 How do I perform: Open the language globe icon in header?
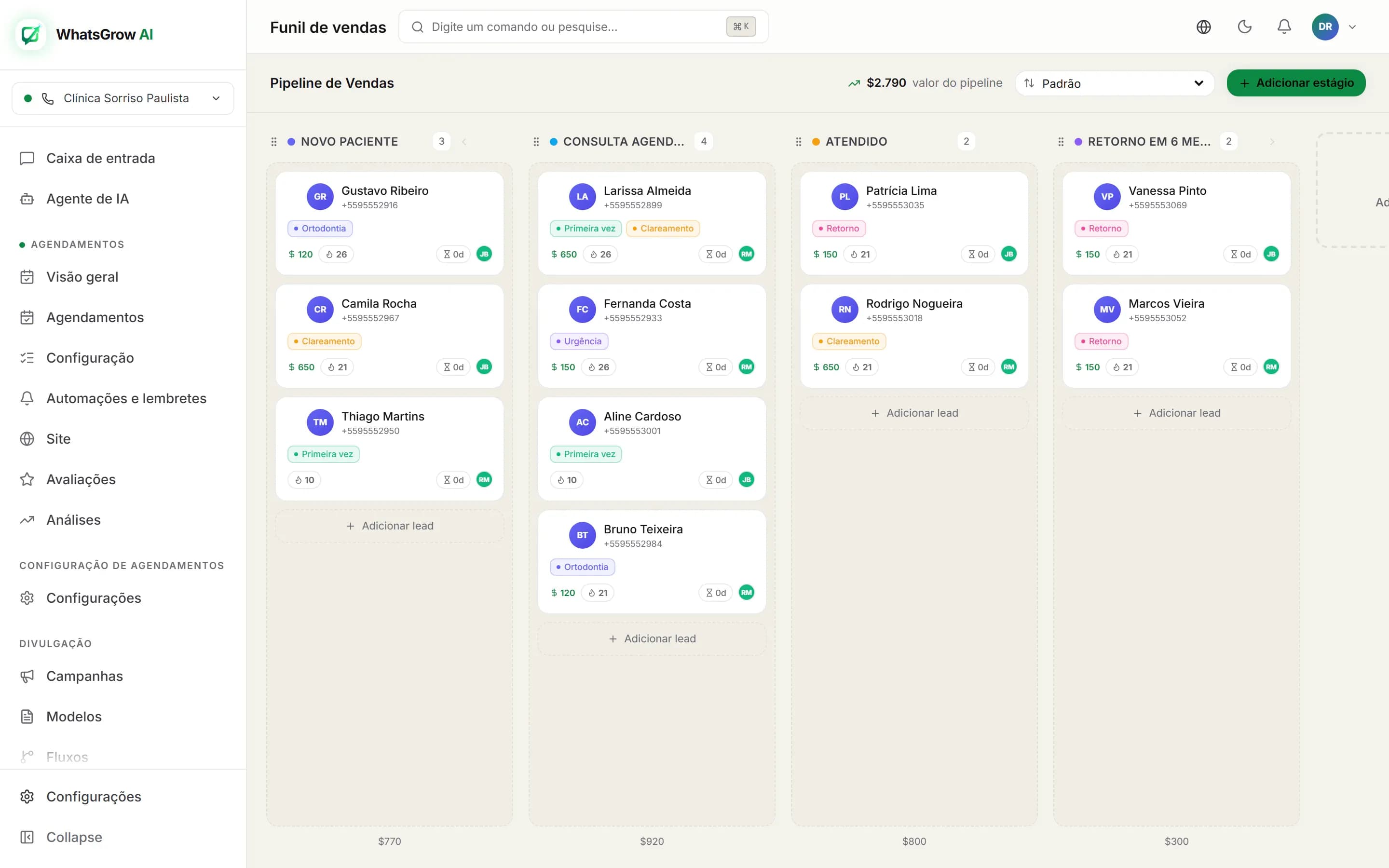1204,27
